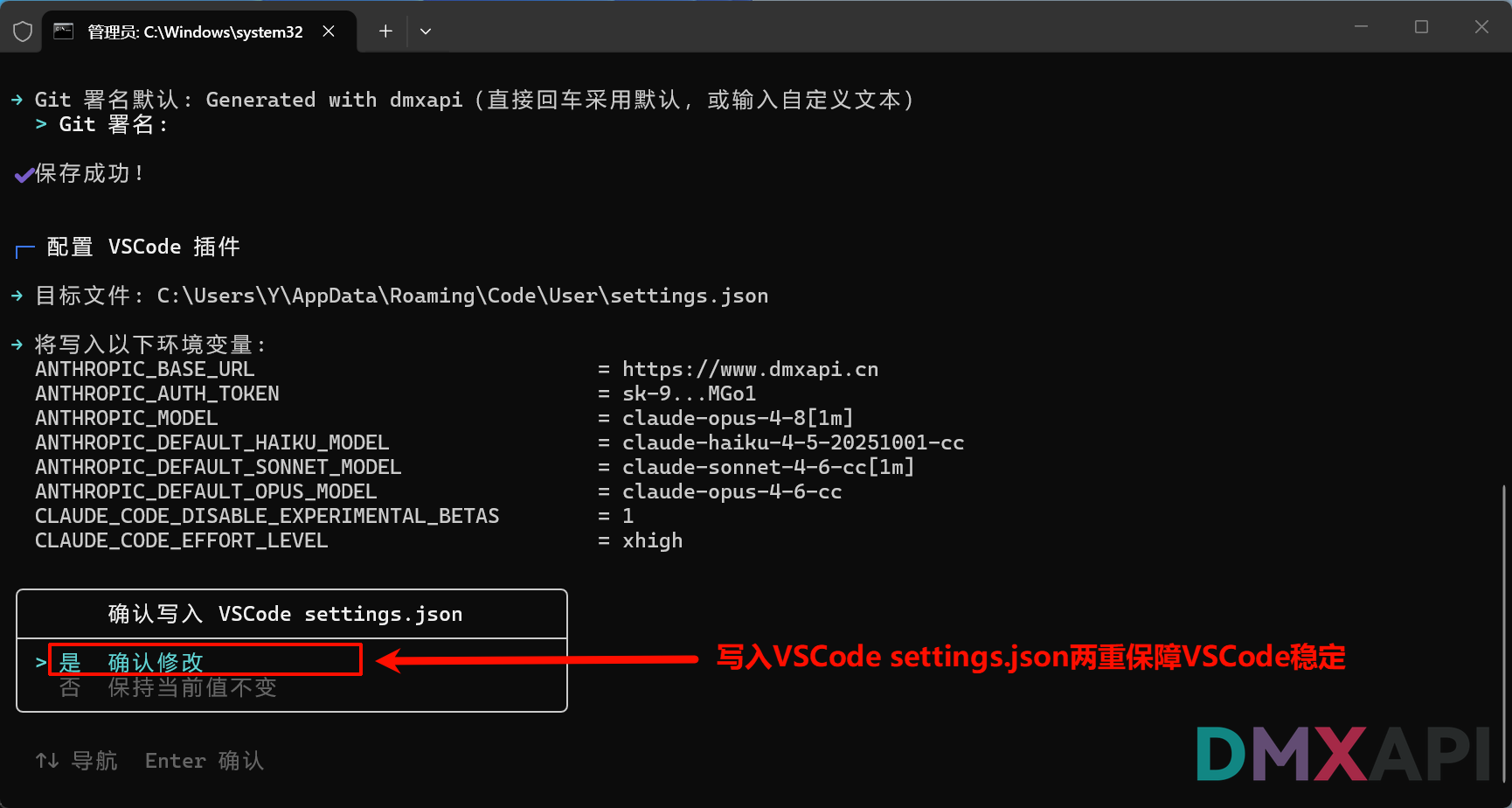Click the https://www.dmxapi.cn URL value

750,369
